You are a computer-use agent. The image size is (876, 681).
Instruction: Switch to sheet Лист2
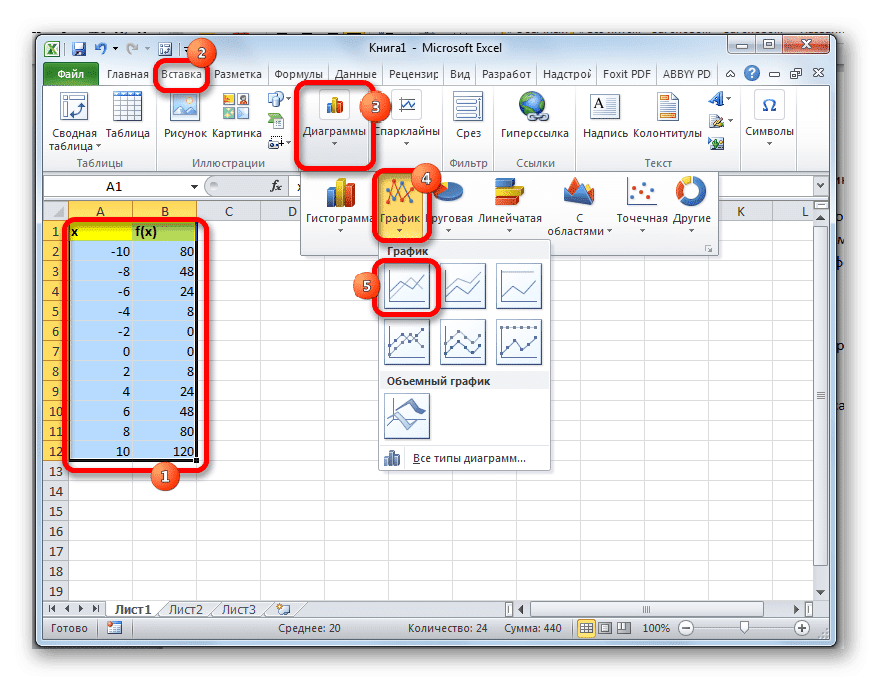click(x=186, y=609)
